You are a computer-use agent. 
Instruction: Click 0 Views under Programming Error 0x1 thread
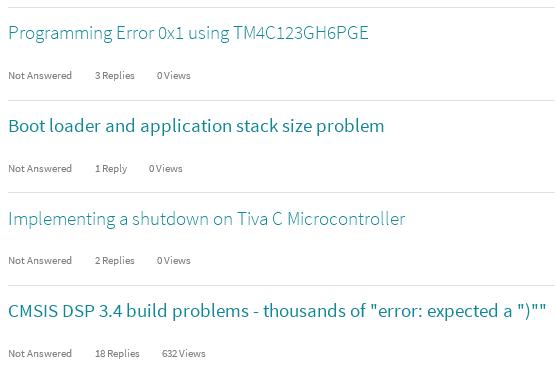click(173, 75)
